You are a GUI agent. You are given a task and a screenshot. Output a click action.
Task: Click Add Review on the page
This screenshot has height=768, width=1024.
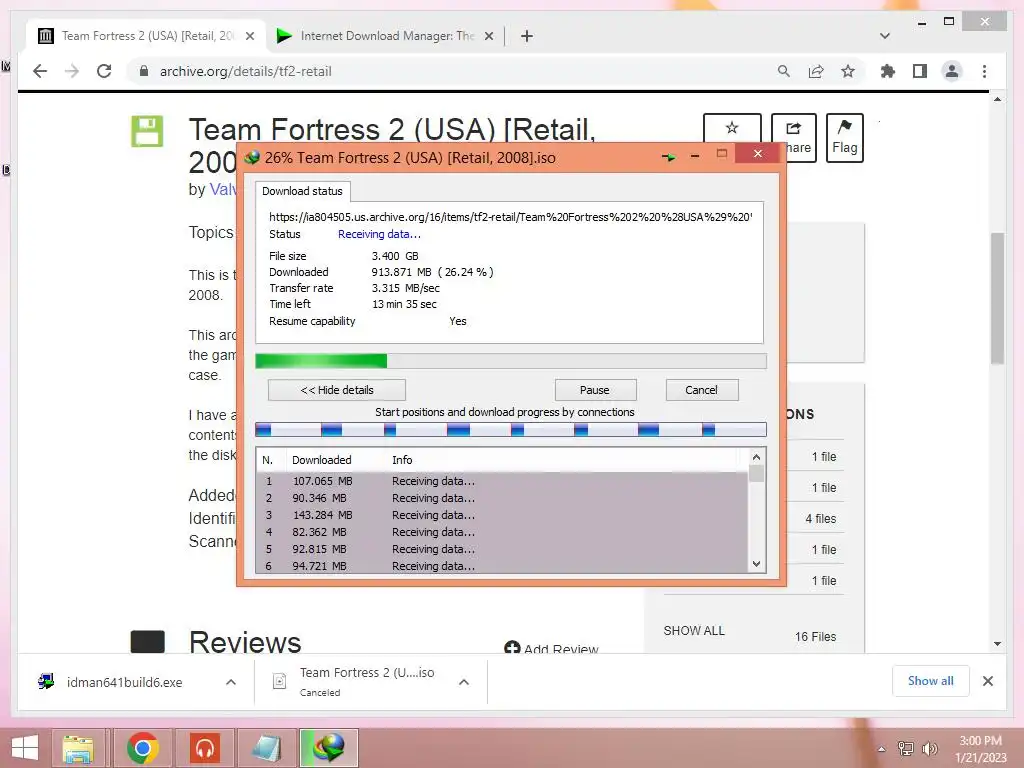point(552,648)
